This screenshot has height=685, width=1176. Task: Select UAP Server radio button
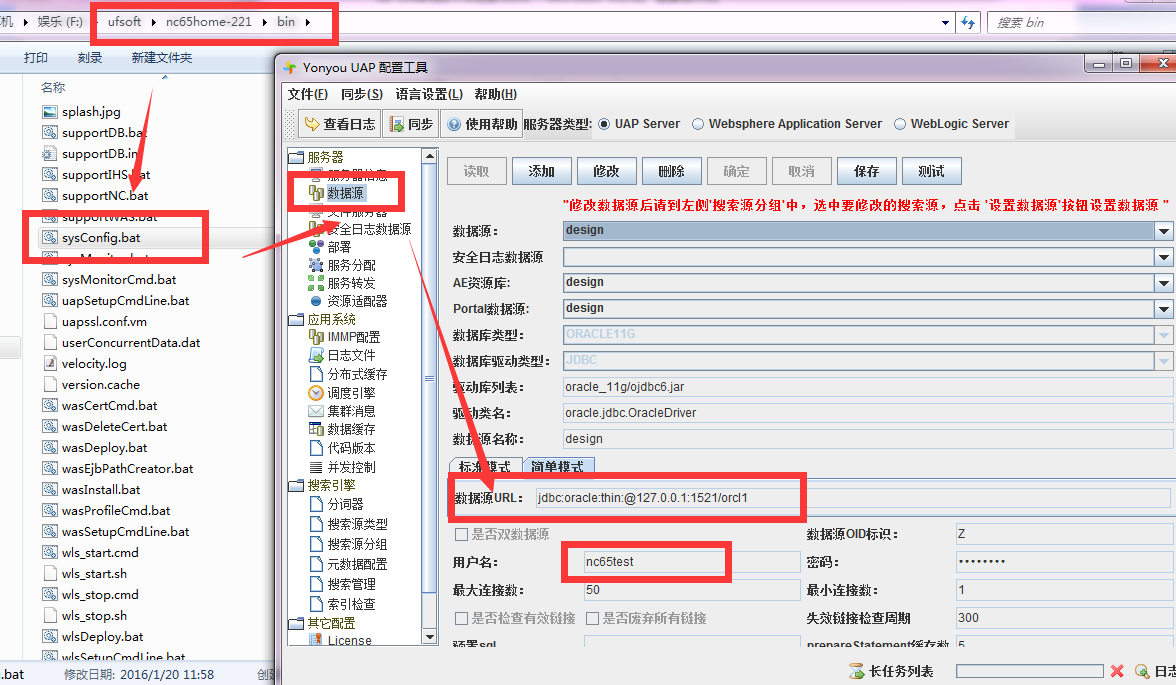[x=604, y=125]
